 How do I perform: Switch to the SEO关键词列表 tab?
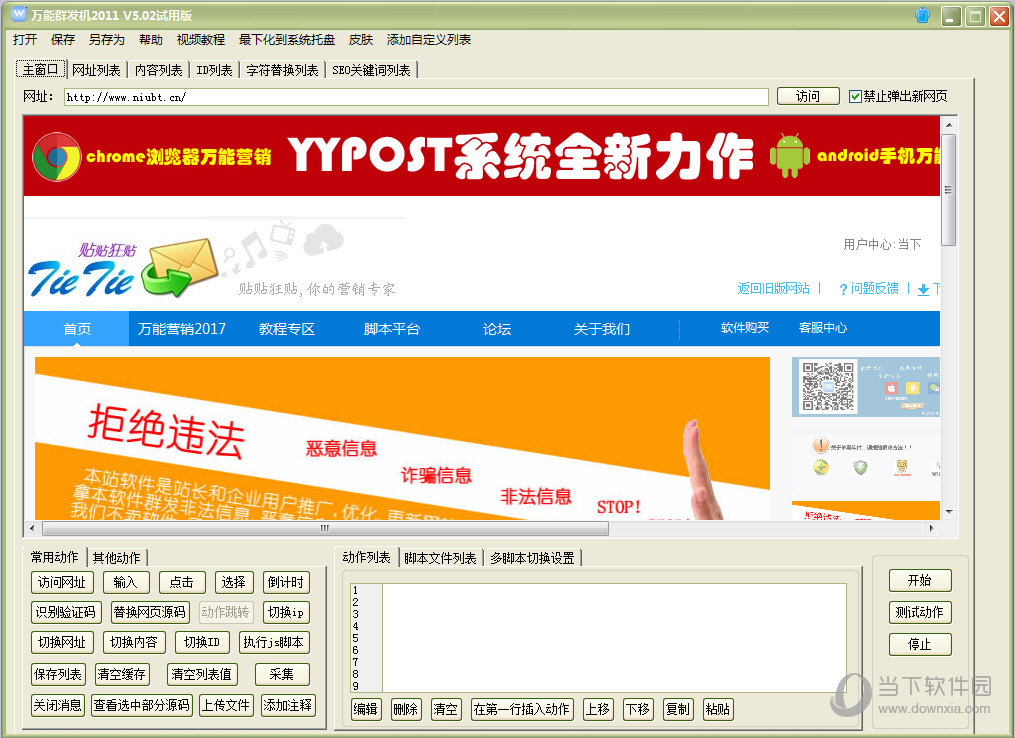(371, 70)
